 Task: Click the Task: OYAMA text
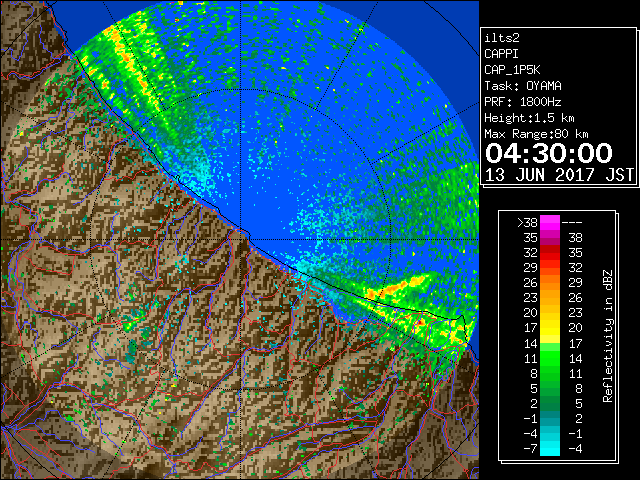(523, 86)
